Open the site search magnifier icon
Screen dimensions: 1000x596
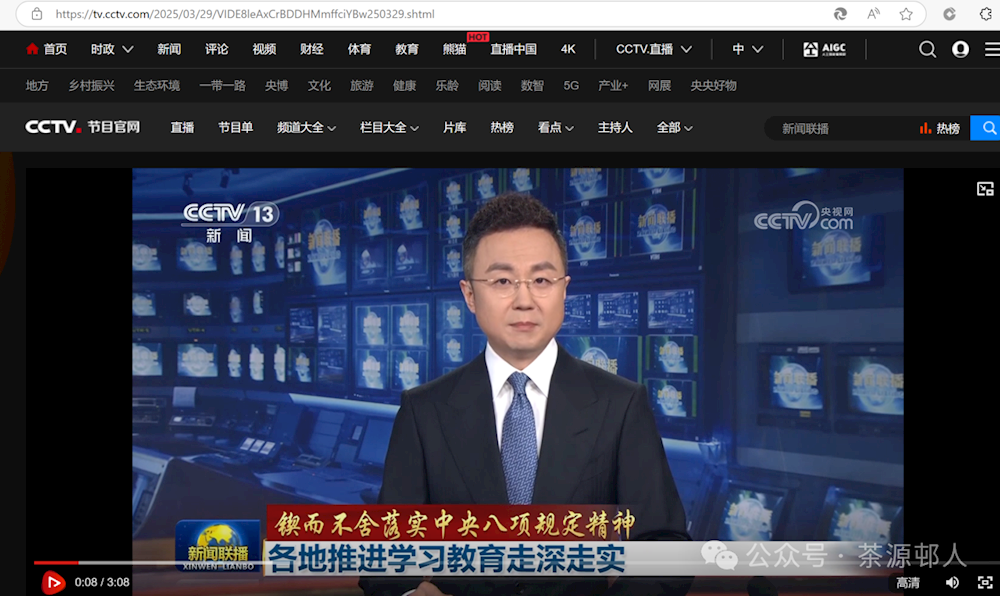pyautogui.click(x=927, y=49)
